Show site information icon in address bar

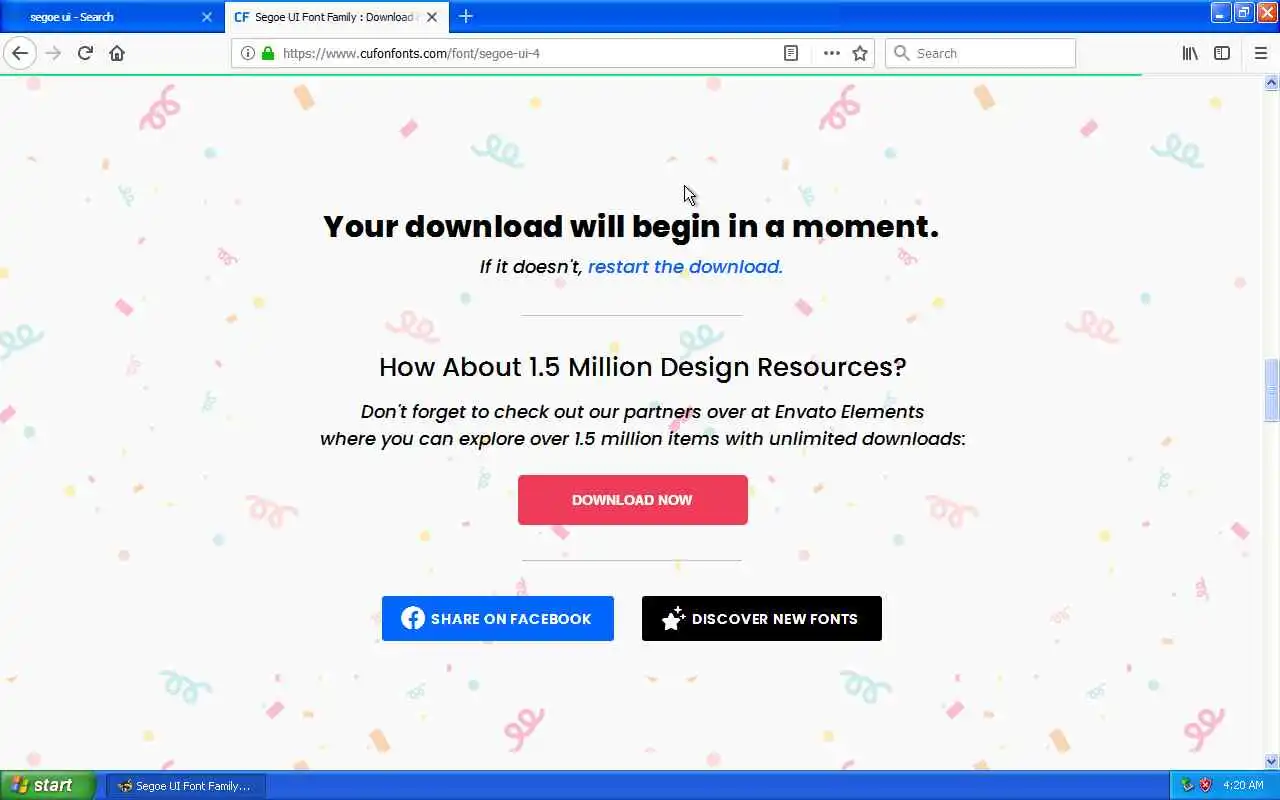248,53
